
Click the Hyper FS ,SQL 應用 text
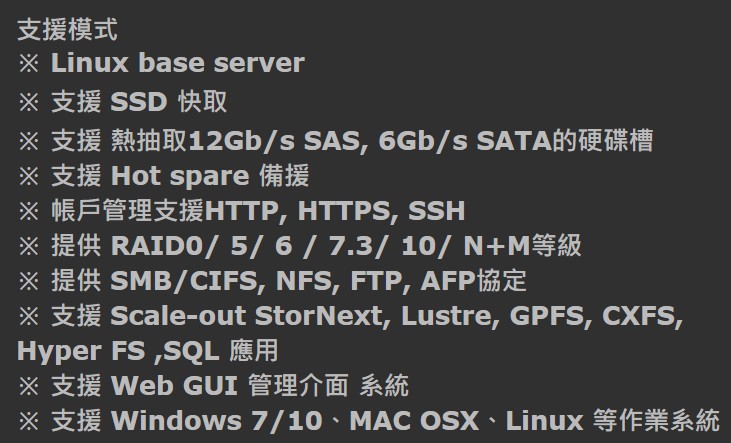pyautogui.click(x=148, y=351)
